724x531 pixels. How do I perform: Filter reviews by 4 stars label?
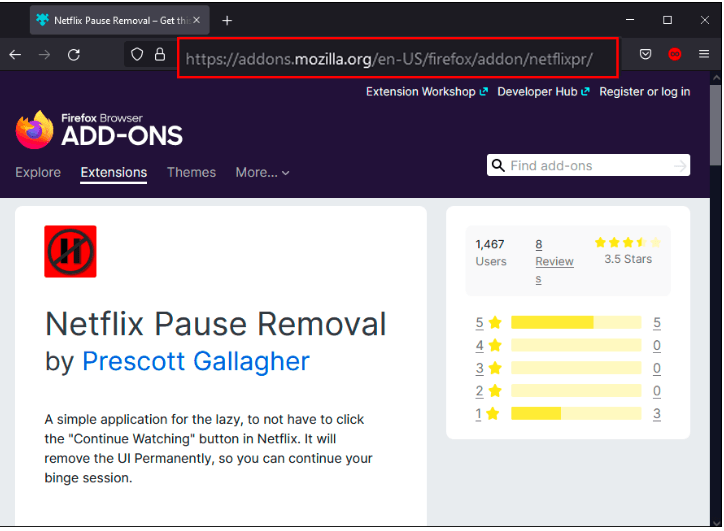tap(489, 345)
